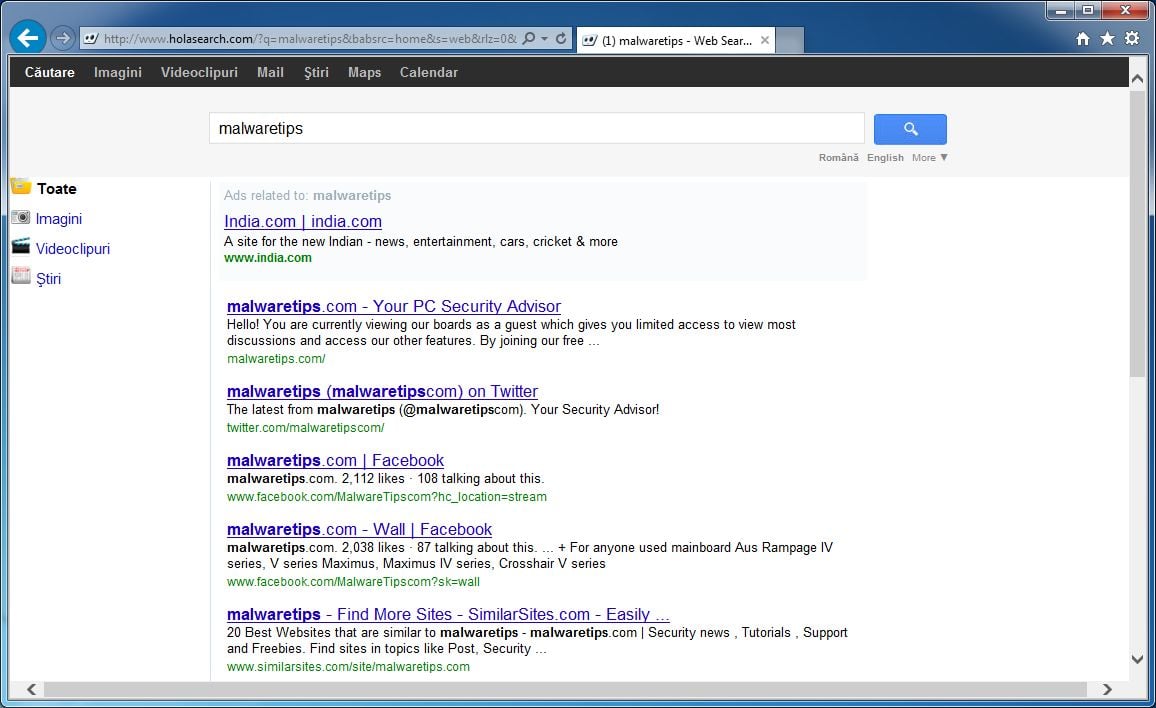
Task: Maximize the browser window
Action: pos(1087,10)
